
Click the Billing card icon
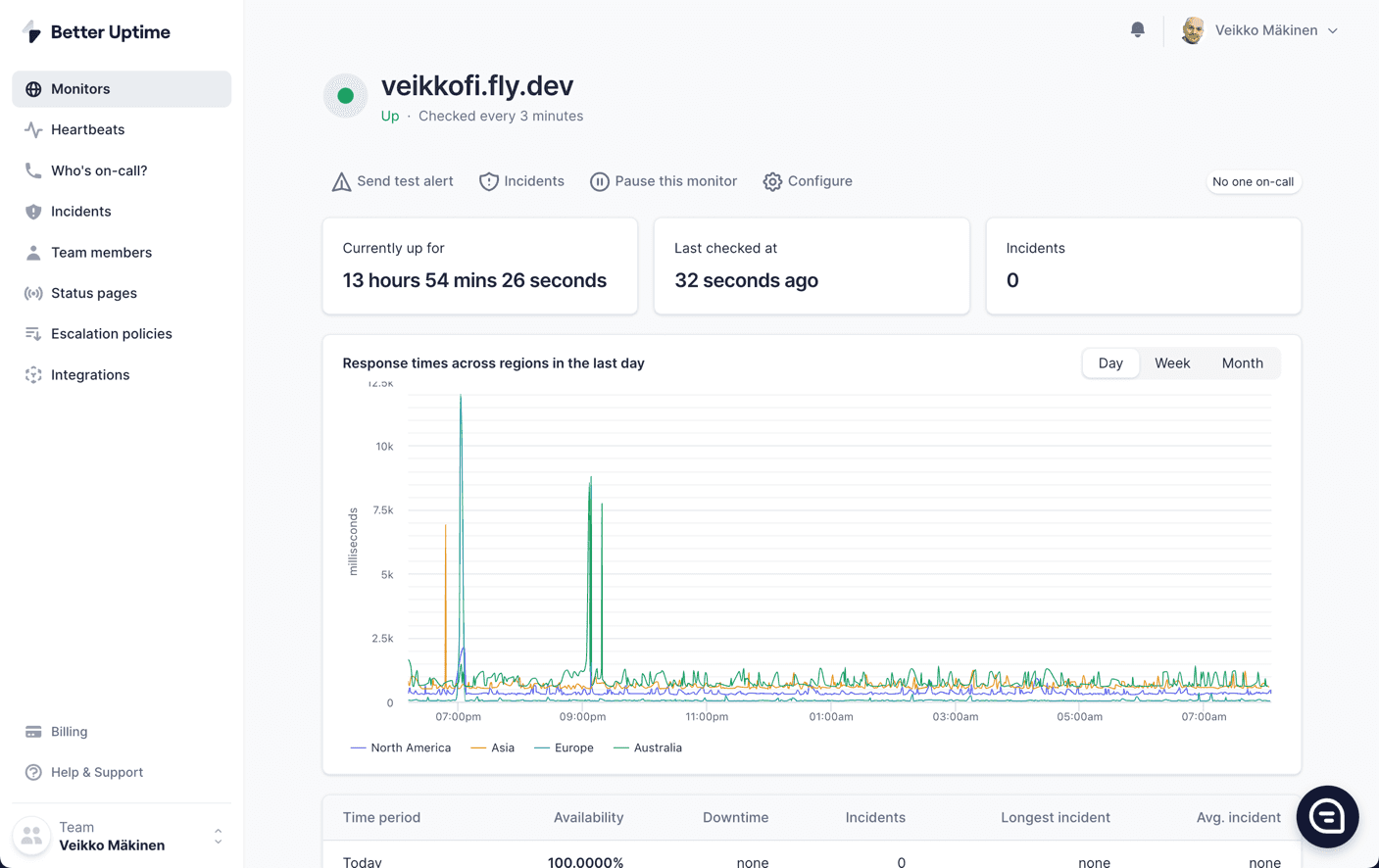33,732
